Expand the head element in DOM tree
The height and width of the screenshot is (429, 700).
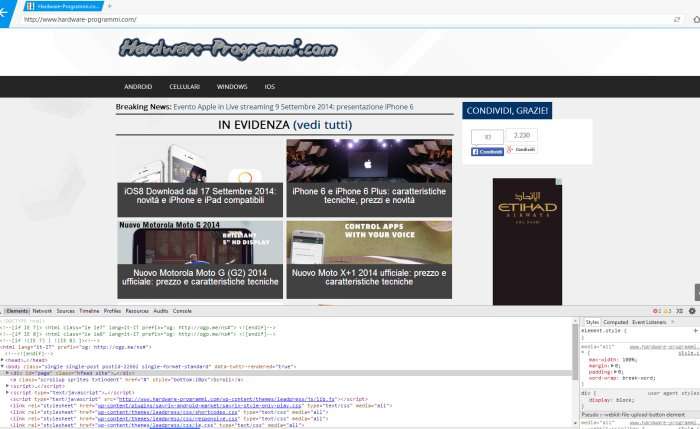pos(4,359)
